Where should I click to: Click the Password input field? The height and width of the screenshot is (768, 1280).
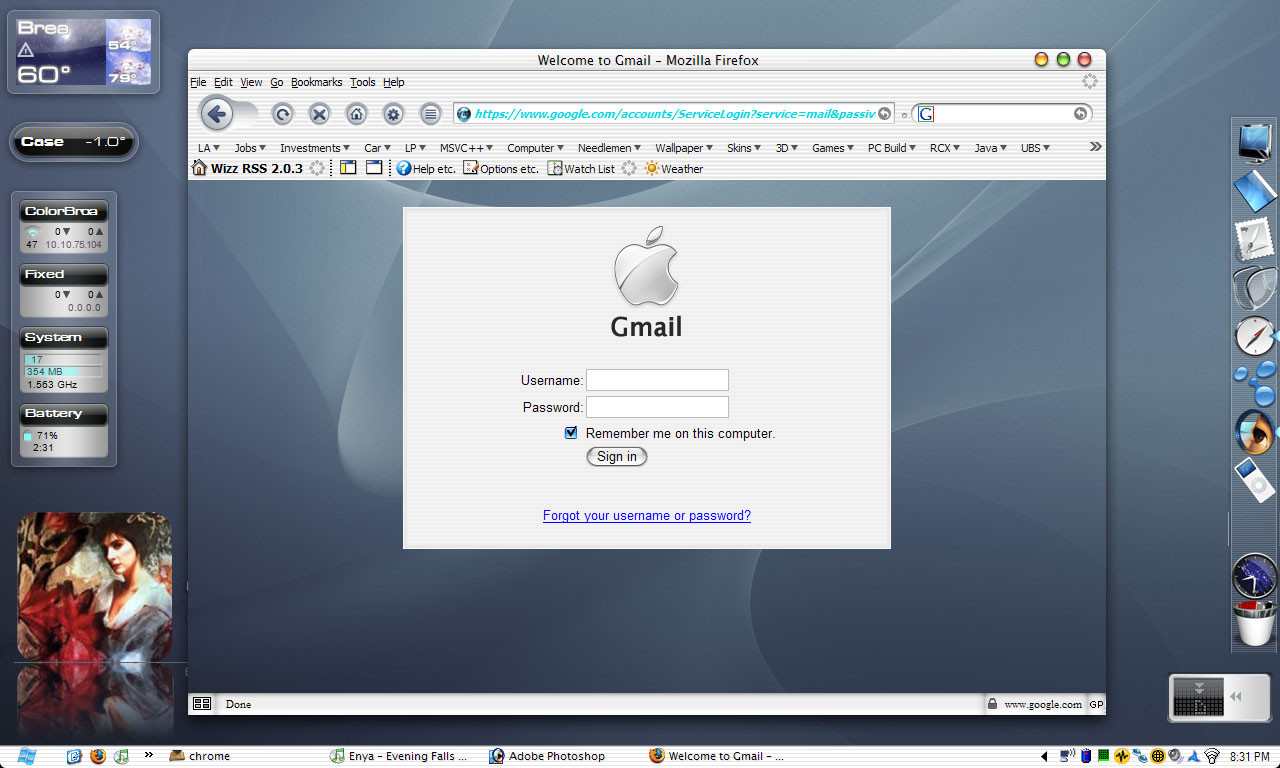[x=657, y=407]
